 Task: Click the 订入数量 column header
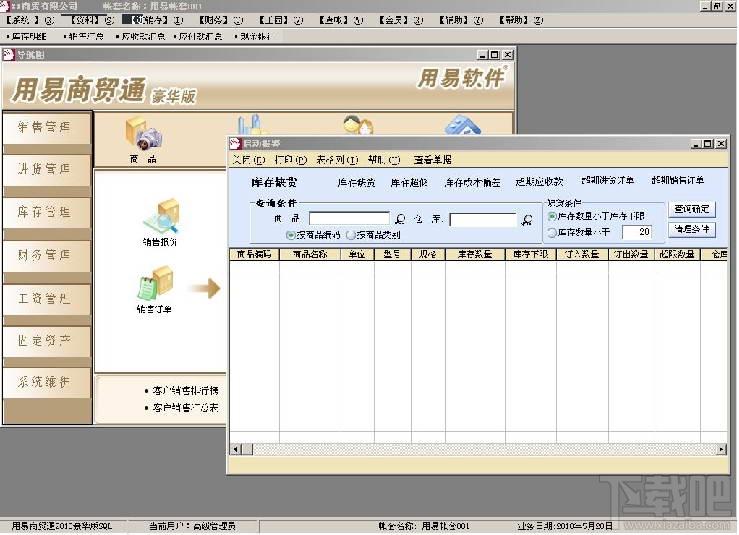pyautogui.click(x=582, y=255)
